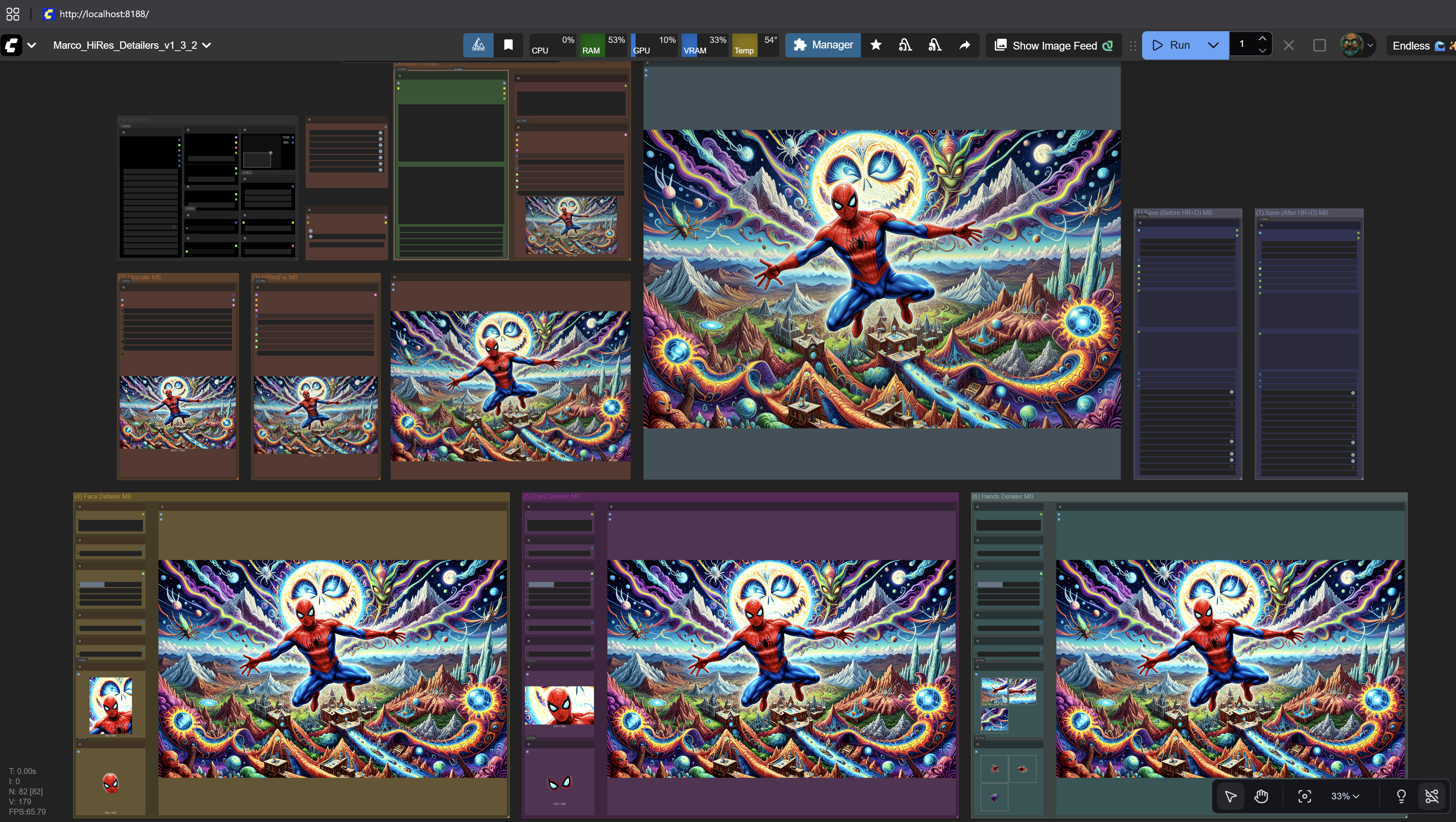1456x822 pixels.
Task: Open the 33% zoom level dropdown
Action: tap(1344, 796)
